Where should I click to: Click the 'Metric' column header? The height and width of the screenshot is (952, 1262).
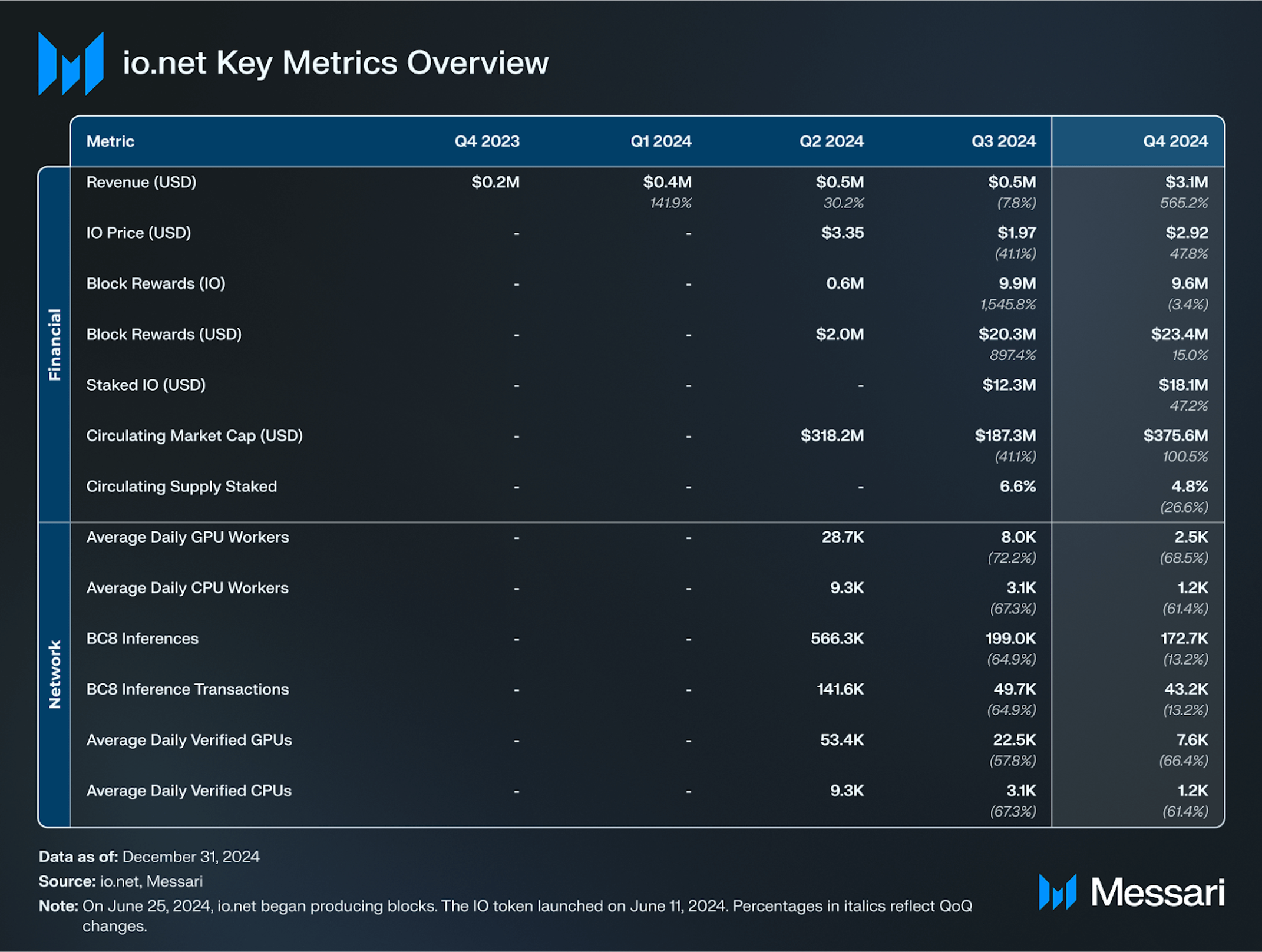[x=110, y=141]
